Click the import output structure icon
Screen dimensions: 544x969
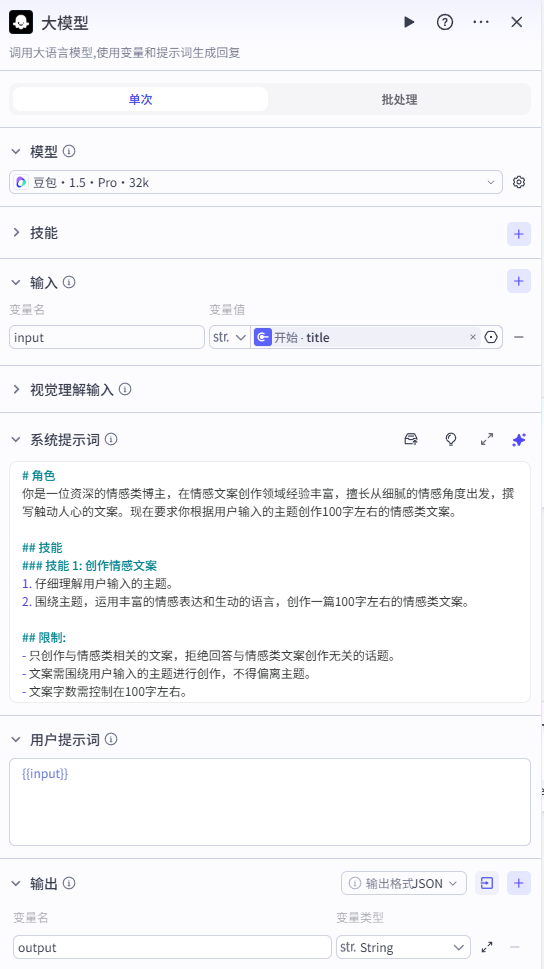pyautogui.click(x=487, y=883)
